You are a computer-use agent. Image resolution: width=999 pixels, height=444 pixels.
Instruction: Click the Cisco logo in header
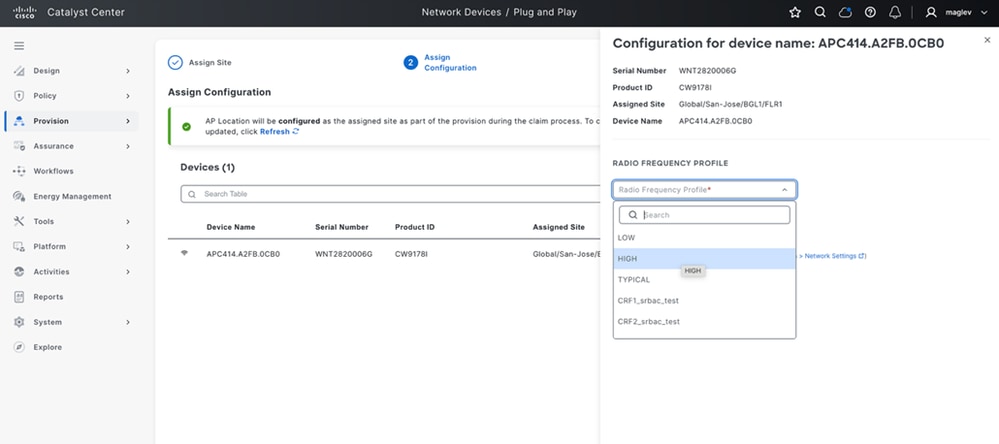pyautogui.click(x=24, y=12)
